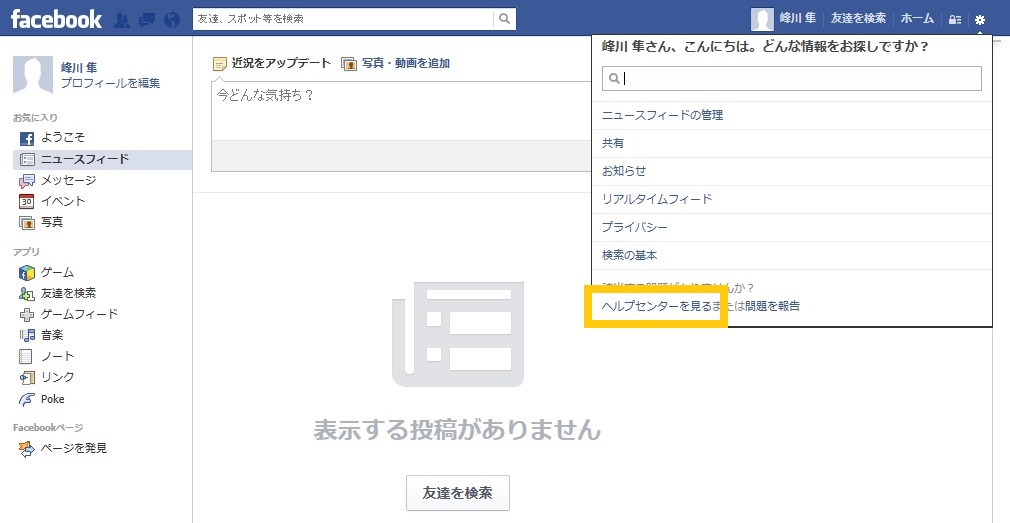Click sidebar 友達を検索 icon
This screenshot has width=1010, height=523.
pyautogui.click(x=26, y=294)
